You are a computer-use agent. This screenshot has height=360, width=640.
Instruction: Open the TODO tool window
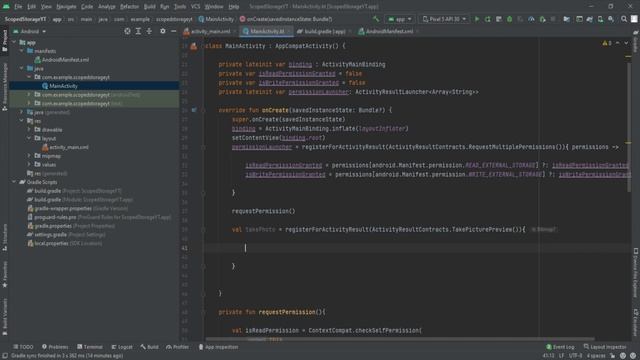[23, 347]
